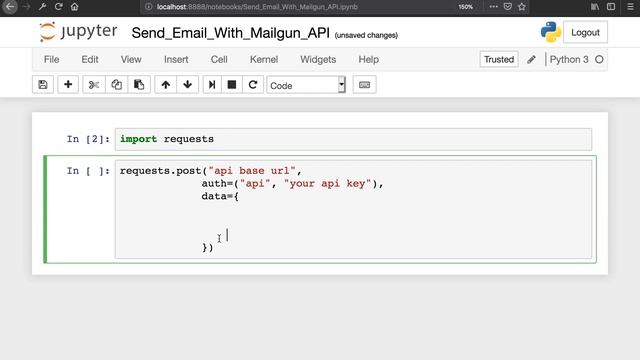The image size is (640, 360).
Task: Open the Widgets menu
Action: pyautogui.click(x=318, y=60)
